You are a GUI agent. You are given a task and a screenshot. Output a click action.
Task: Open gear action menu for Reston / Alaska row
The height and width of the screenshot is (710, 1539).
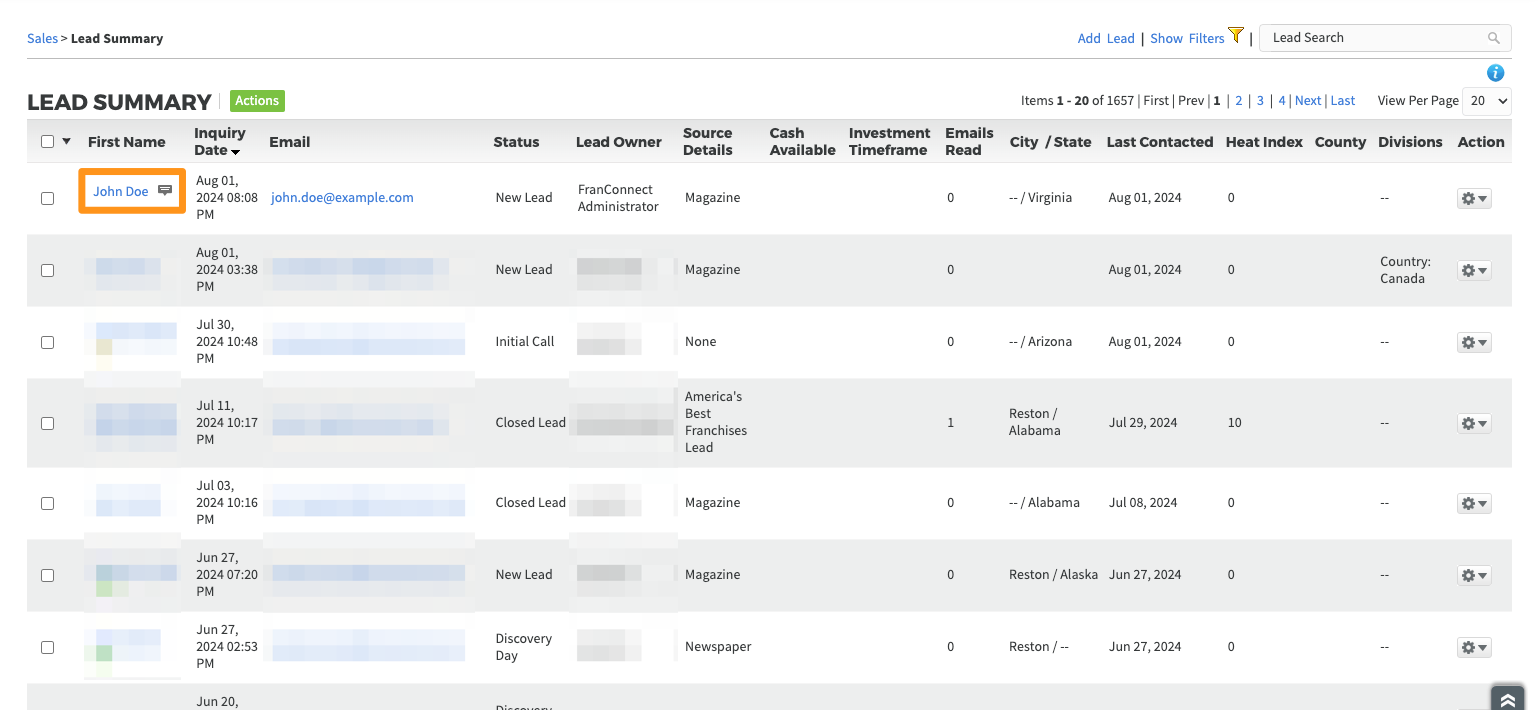[x=1474, y=575]
